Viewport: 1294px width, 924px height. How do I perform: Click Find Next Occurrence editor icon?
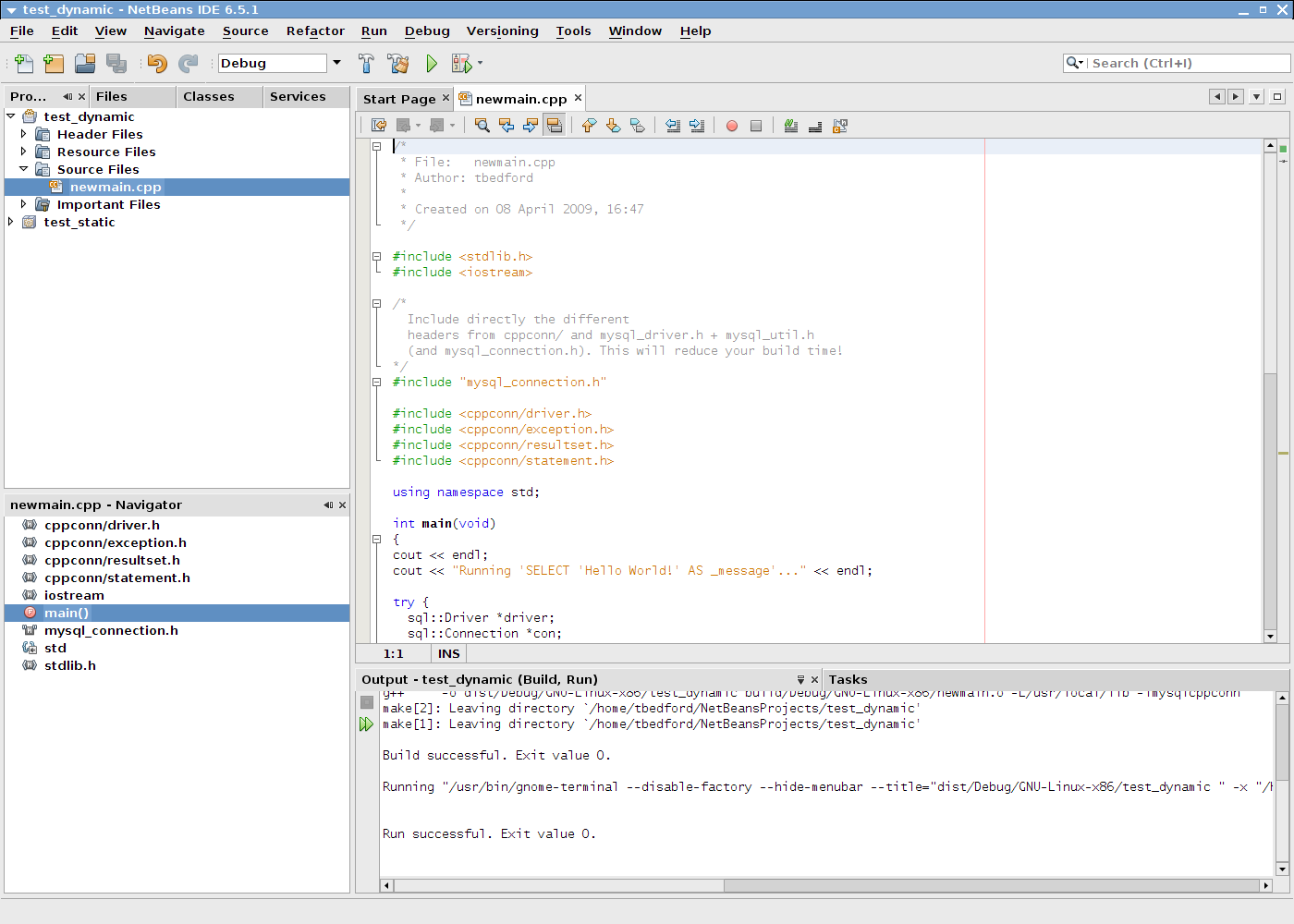pyautogui.click(x=530, y=125)
